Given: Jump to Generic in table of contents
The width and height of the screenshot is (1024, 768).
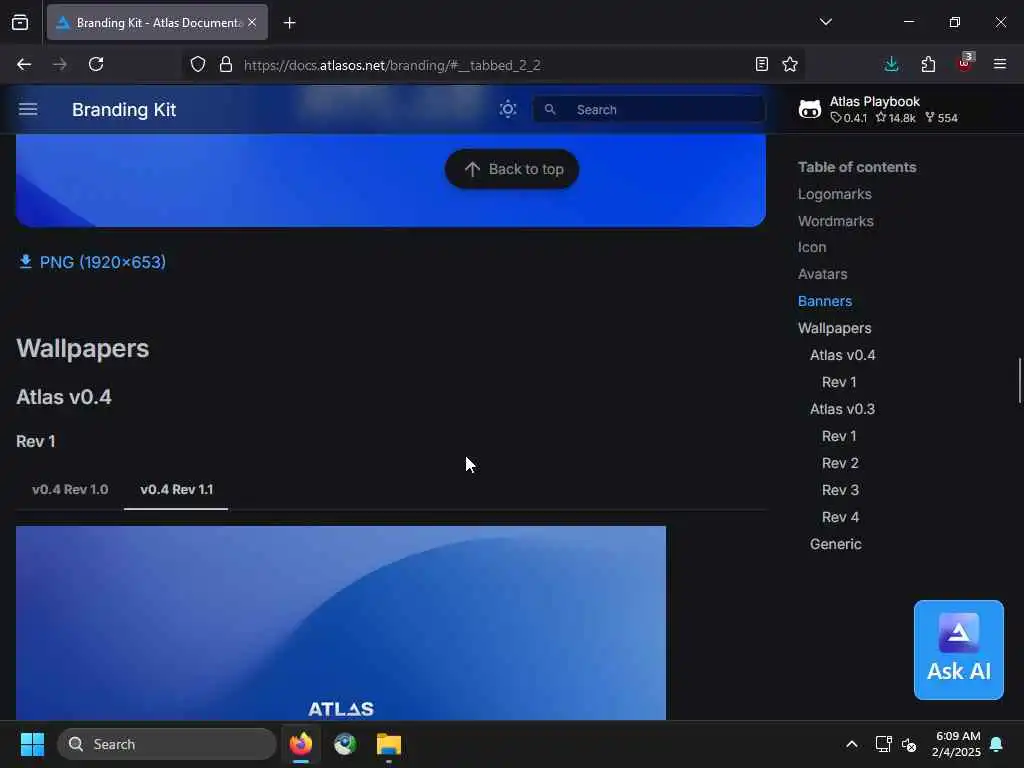Looking at the screenshot, I should click(835, 544).
